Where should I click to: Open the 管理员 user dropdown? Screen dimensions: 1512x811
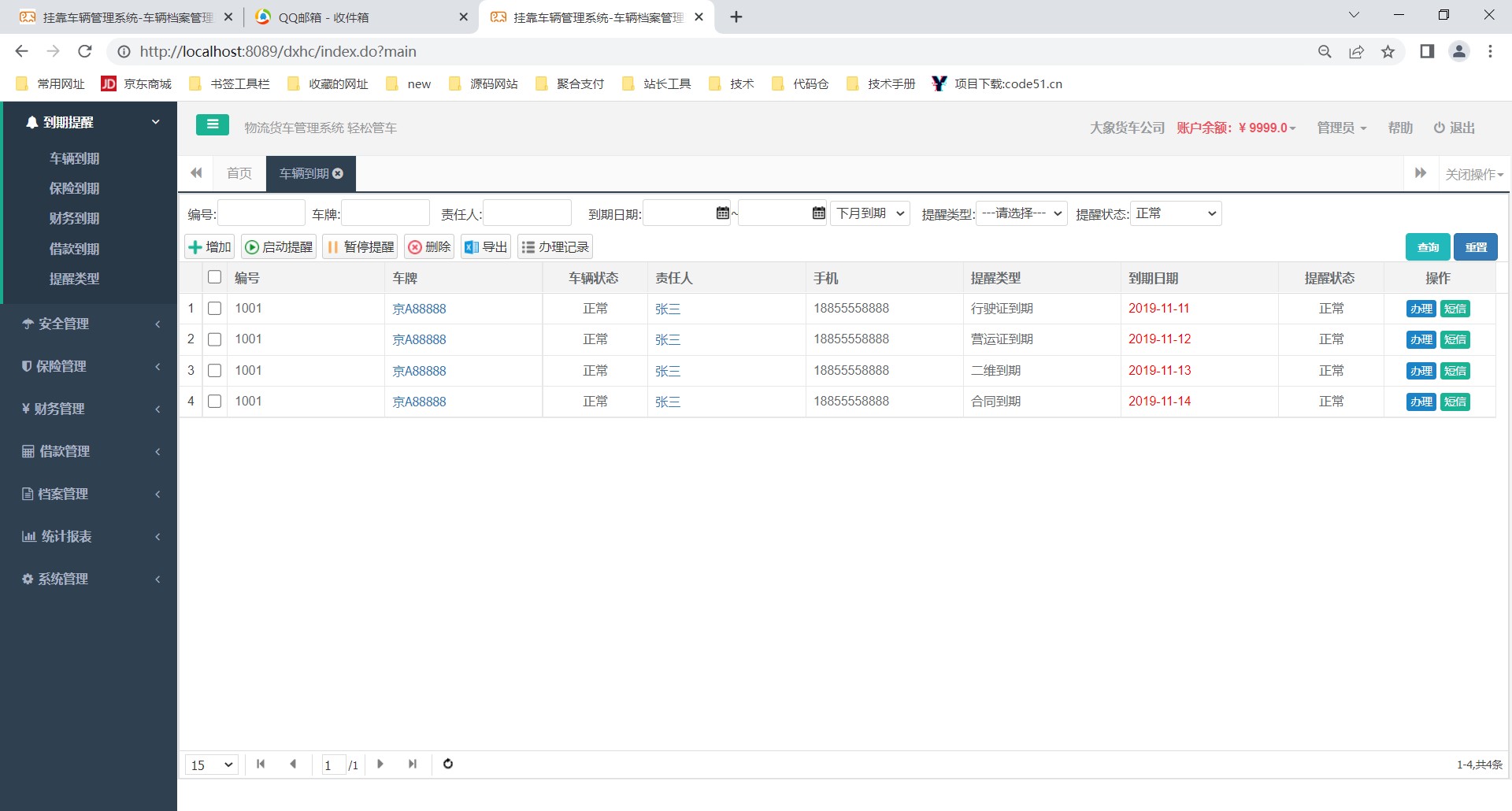(x=1342, y=128)
